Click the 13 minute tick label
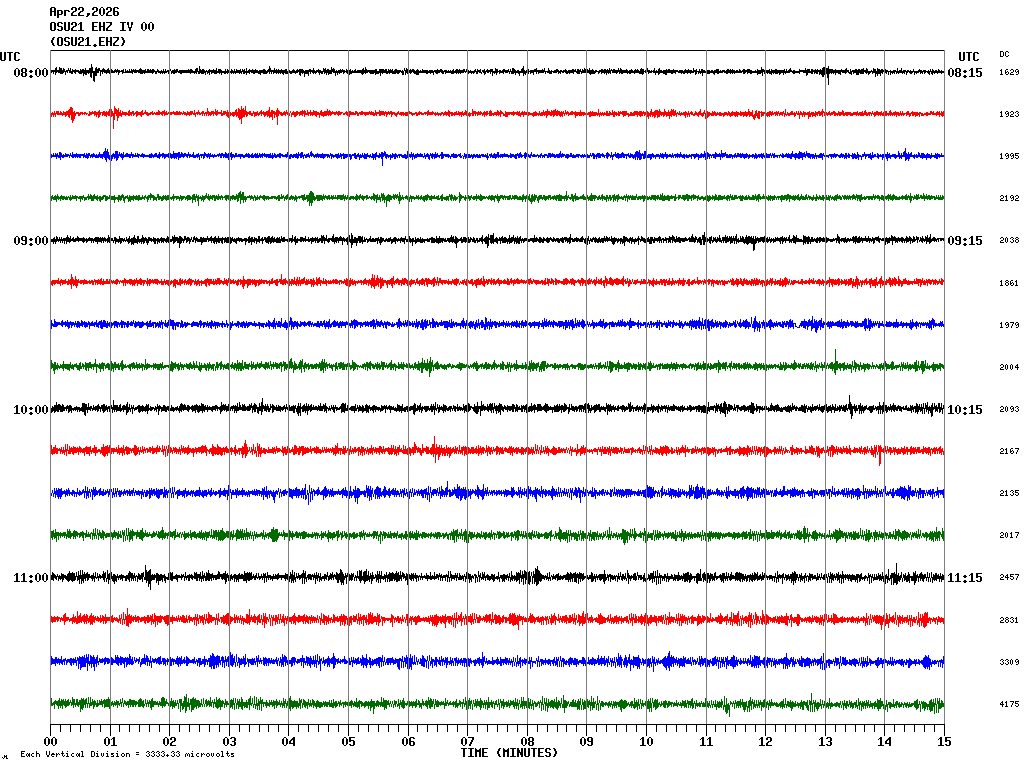Screen dimensions: 1024x768 coord(825,742)
